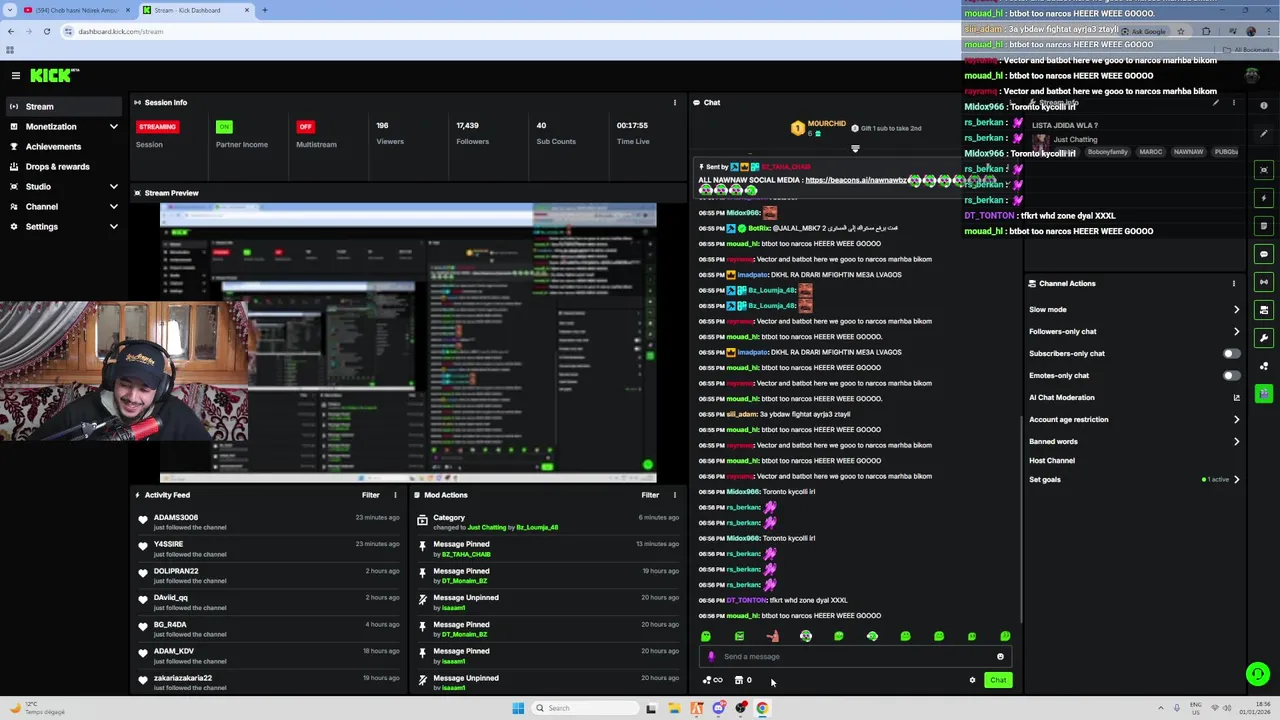The image size is (1280, 720).
Task: Open Chrome from the taskbar
Action: click(762, 708)
